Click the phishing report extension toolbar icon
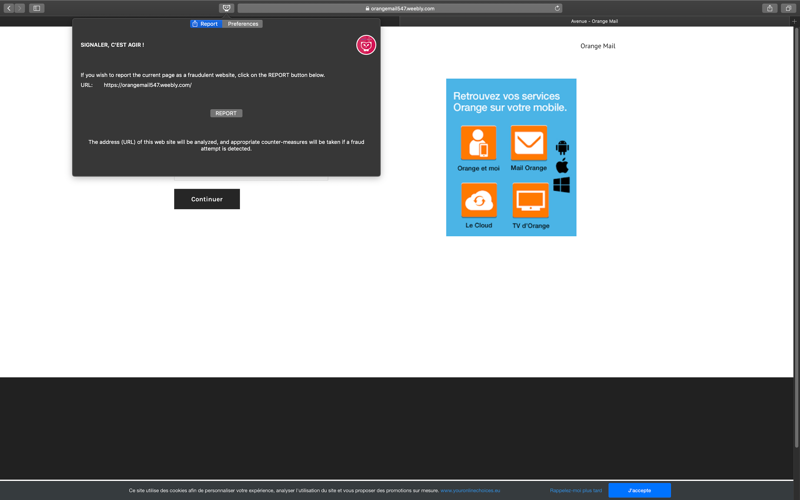The width and height of the screenshot is (800, 500). [227, 8]
